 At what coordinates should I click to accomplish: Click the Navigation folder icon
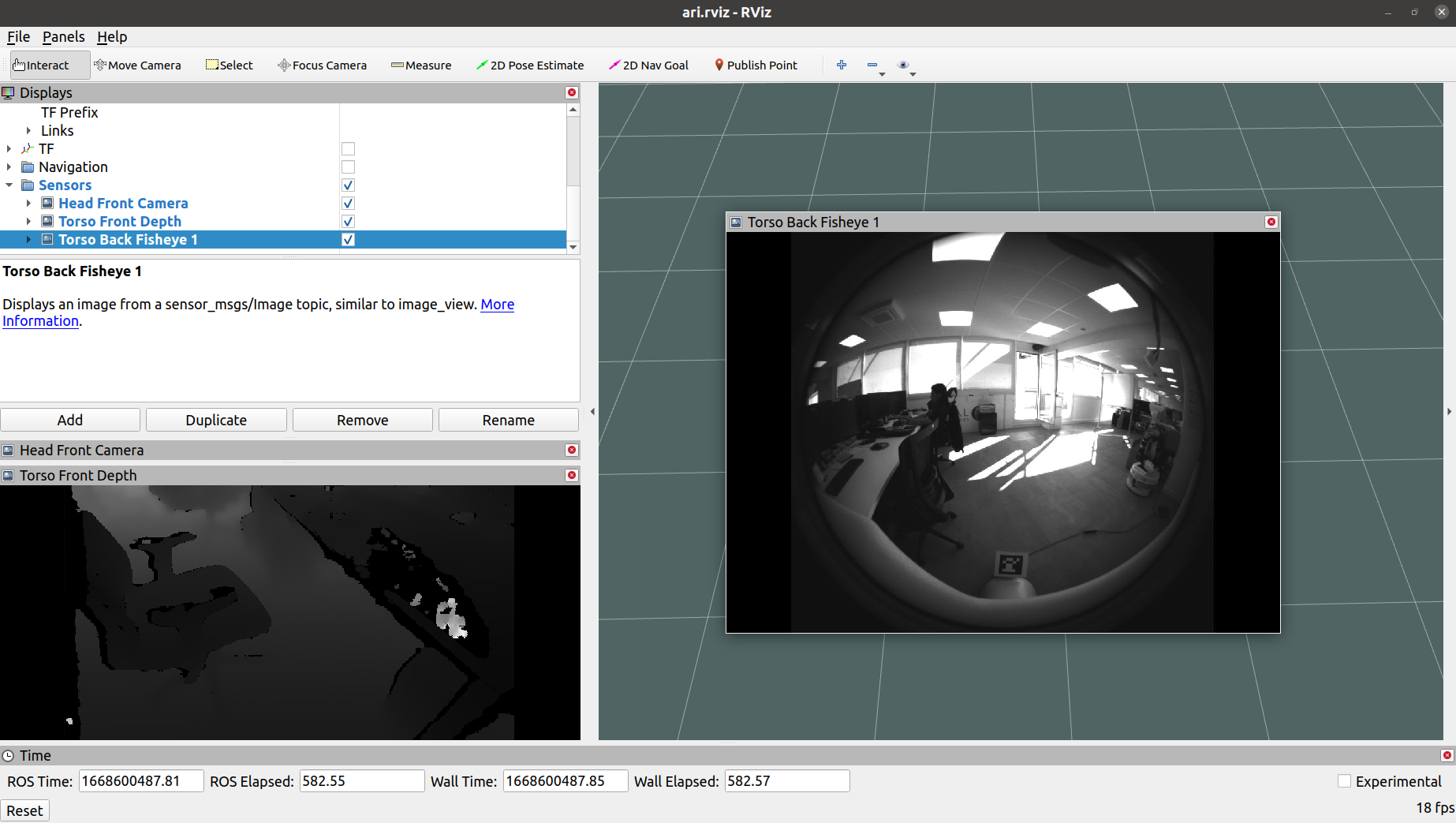point(28,166)
